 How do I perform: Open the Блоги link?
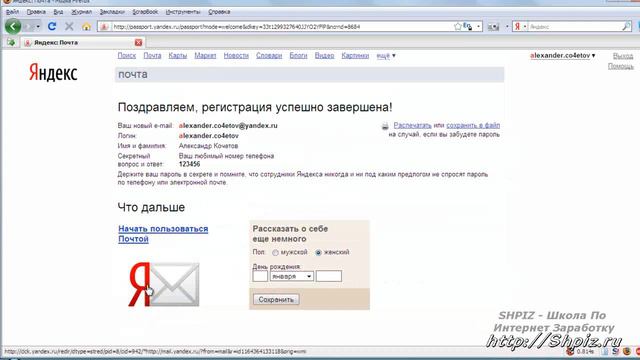[x=298, y=56]
